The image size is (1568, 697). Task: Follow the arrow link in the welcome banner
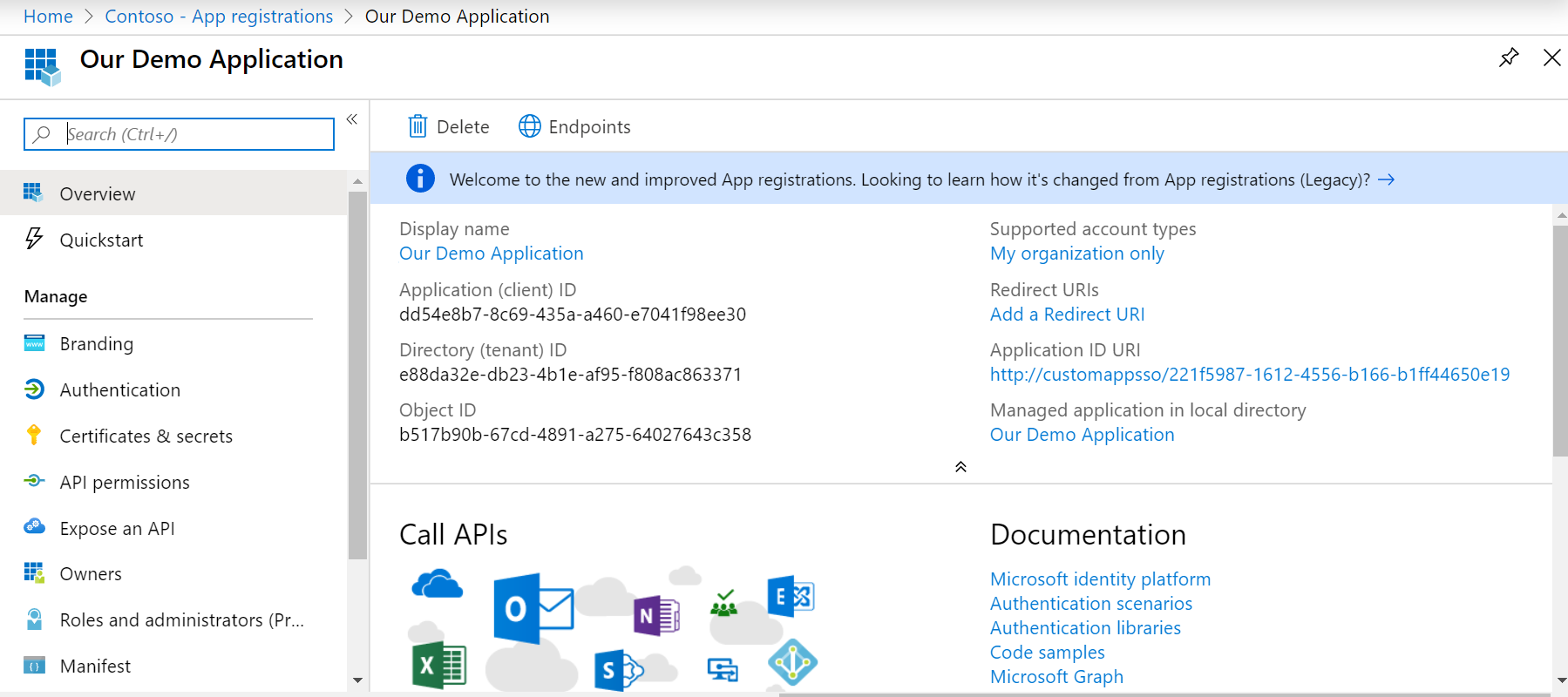[1386, 179]
